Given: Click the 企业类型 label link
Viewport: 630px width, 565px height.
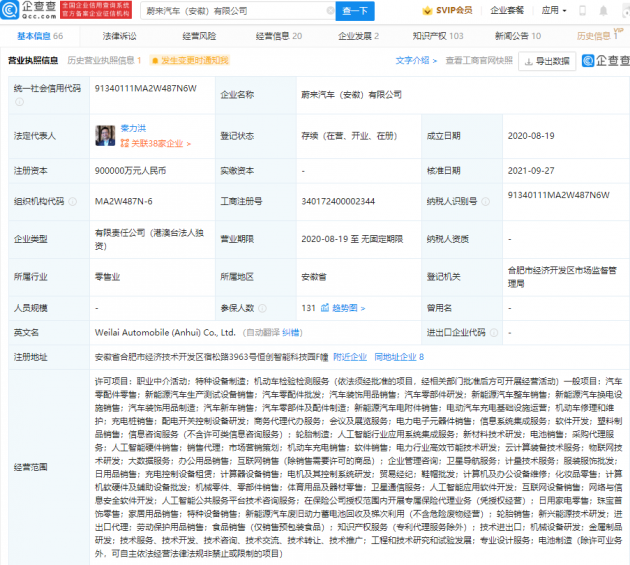Looking at the screenshot, I should 31,239.
